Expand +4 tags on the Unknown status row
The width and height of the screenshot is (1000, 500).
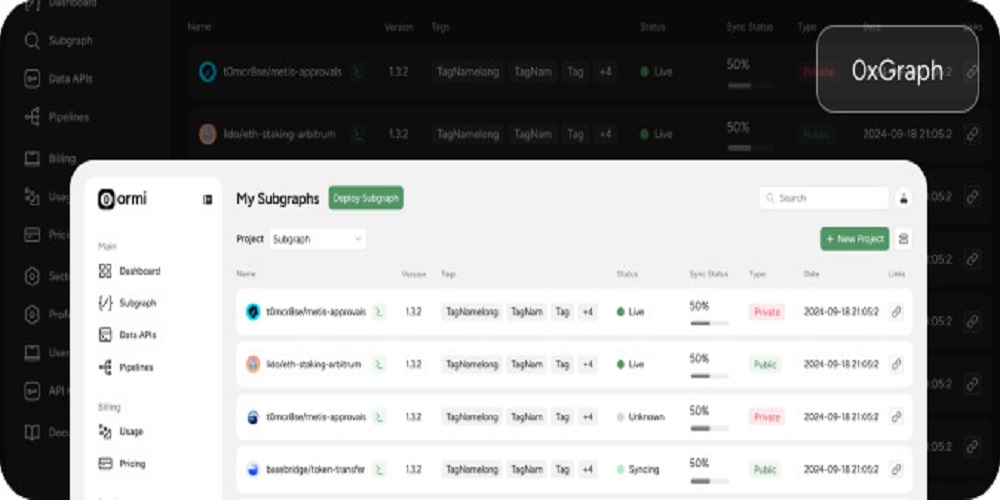587,417
